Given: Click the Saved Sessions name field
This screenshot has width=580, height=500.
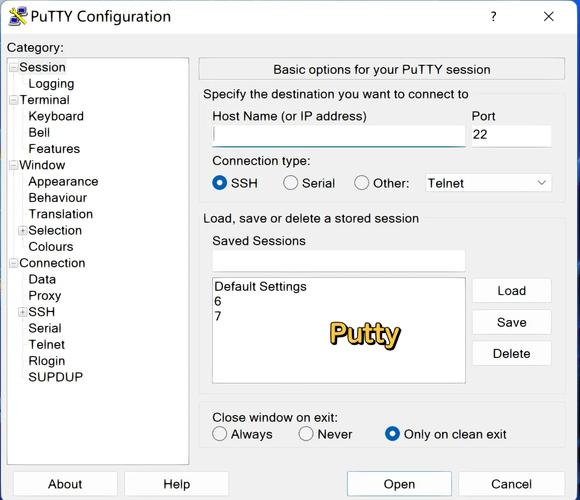Looking at the screenshot, I should pyautogui.click(x=338, y=261).
